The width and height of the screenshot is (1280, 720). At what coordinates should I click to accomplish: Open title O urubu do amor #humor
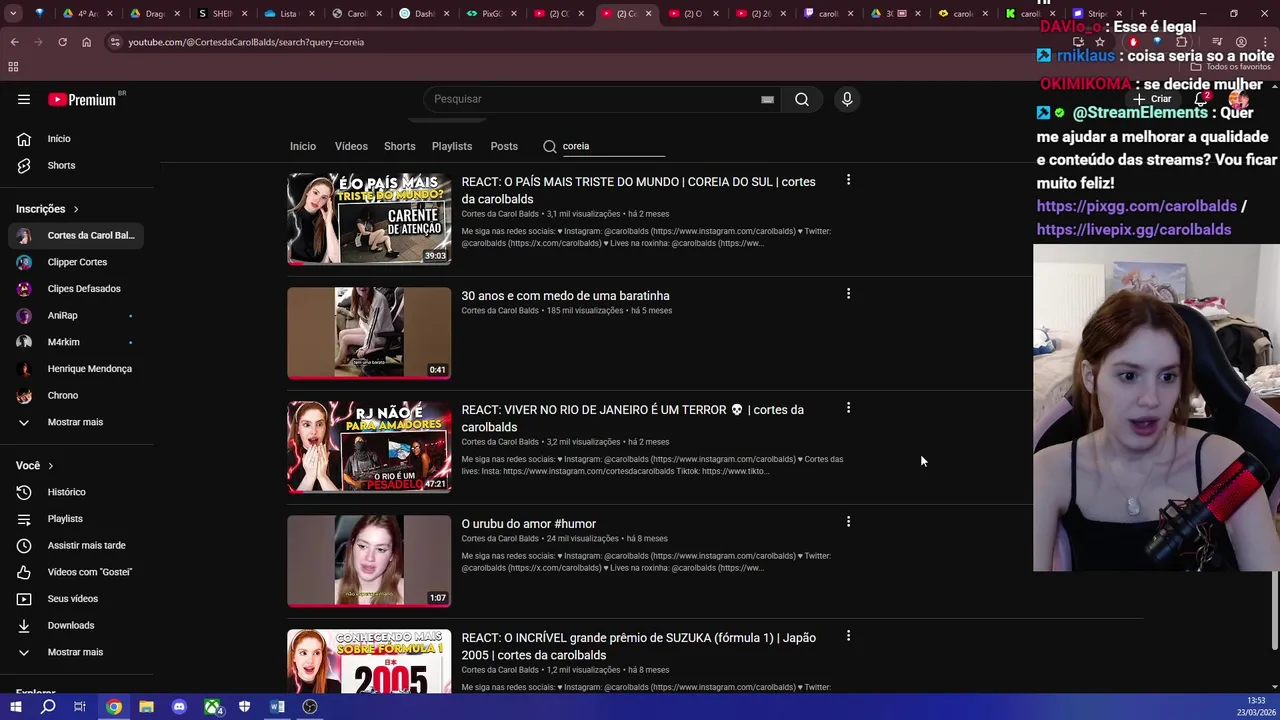[528, 524]
